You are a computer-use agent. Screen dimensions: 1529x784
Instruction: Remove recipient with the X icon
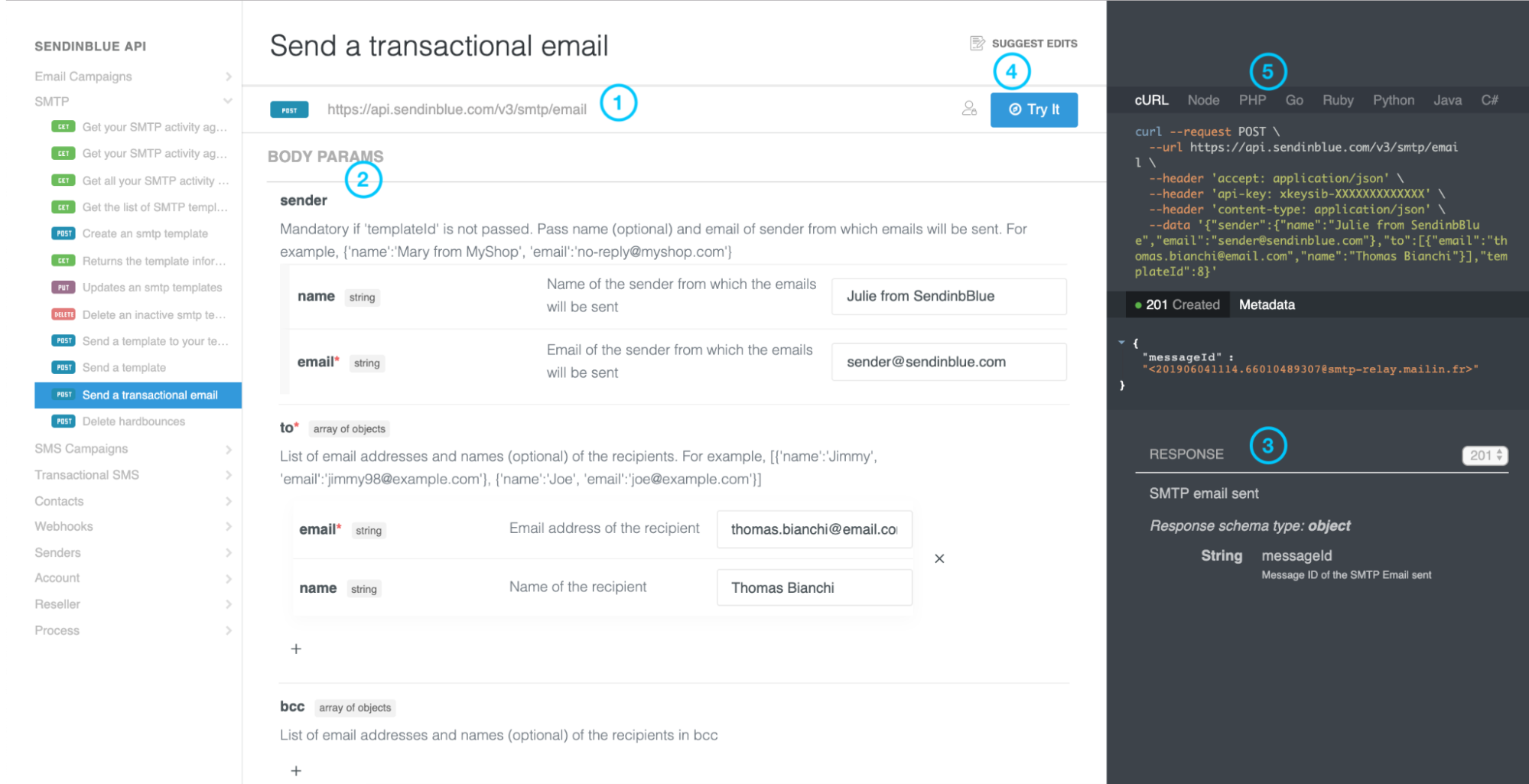point(939,558)
